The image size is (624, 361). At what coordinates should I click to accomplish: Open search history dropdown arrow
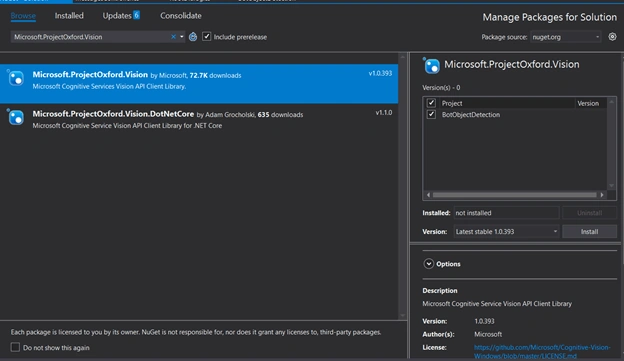click(x=182, y=37)
